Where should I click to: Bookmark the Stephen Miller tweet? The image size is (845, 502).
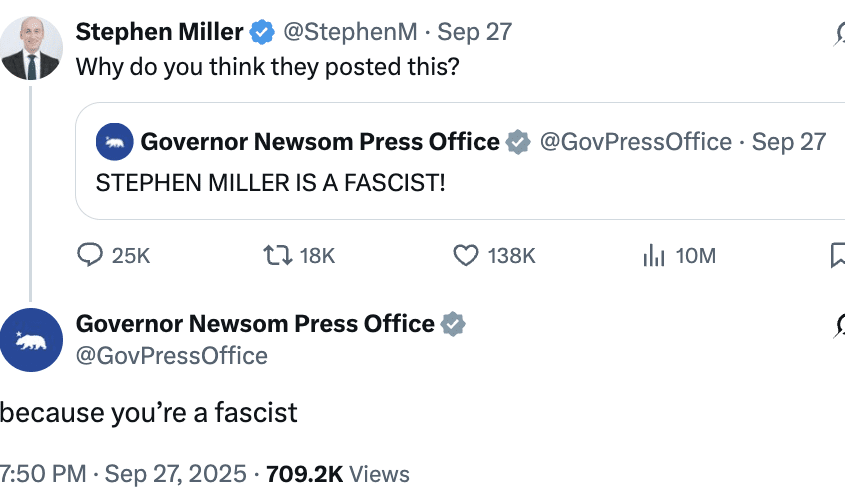coord(838,256)
